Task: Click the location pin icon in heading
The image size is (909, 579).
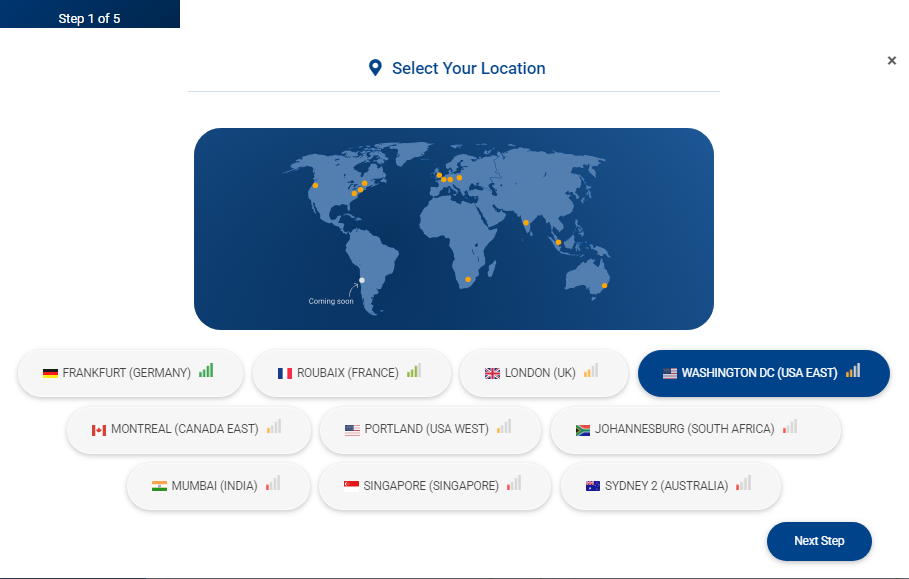Action: coord(375,68)
